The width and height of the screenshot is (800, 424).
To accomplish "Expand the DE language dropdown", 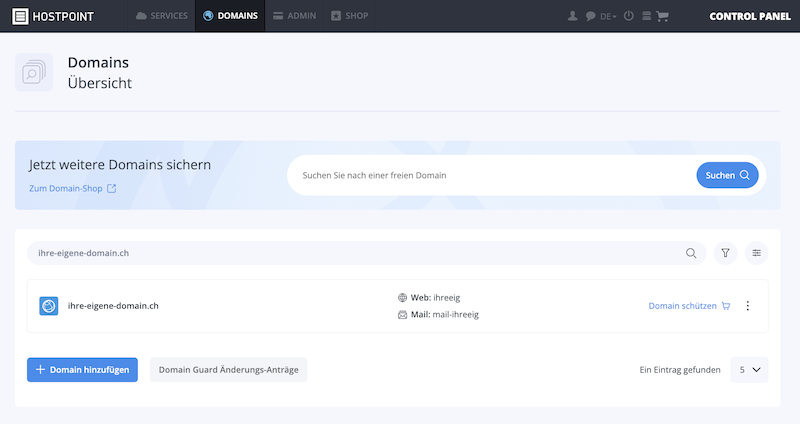I will pyautogui.click(x=608, y=16).
